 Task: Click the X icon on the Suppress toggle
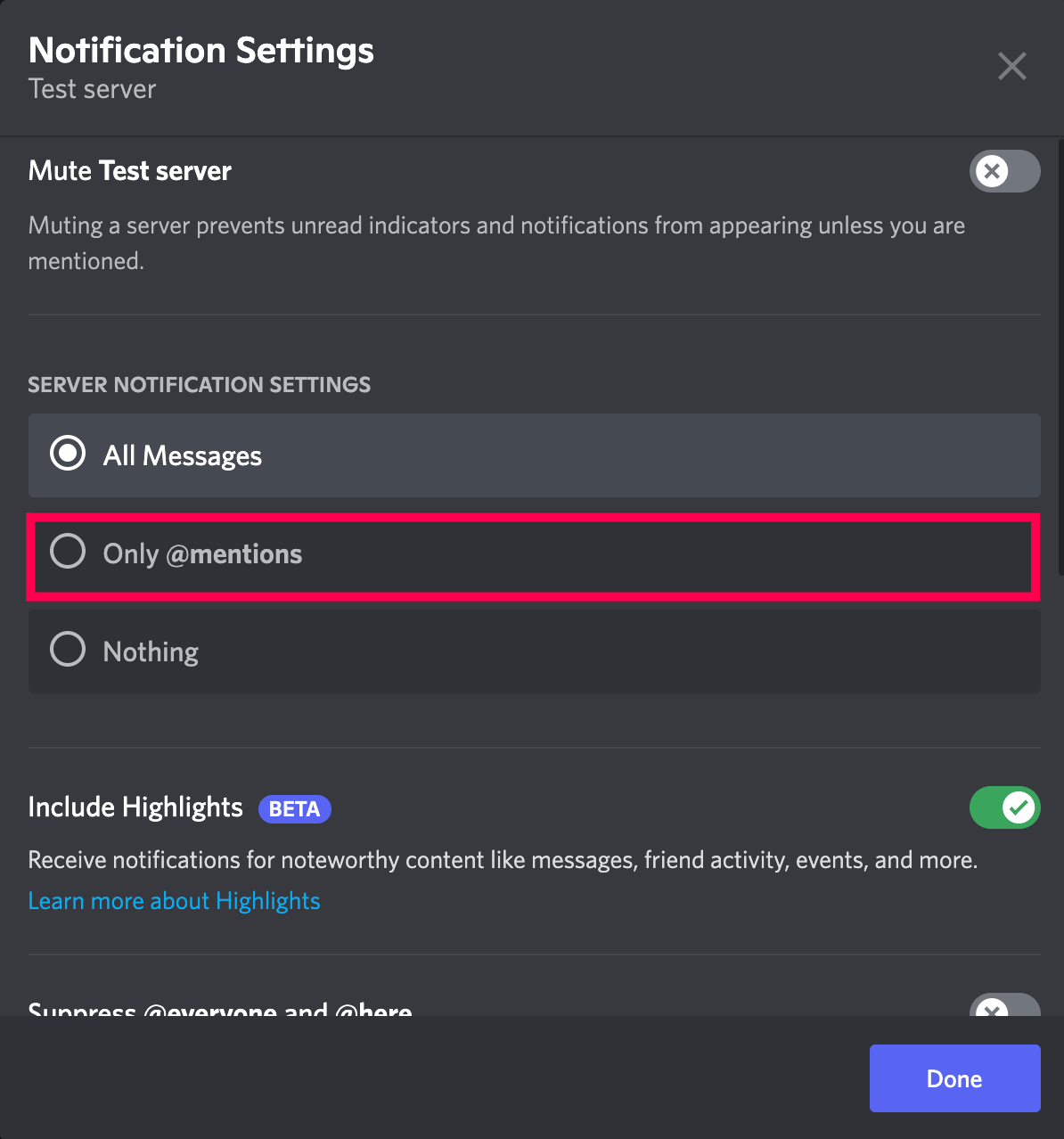[992, 1012]
